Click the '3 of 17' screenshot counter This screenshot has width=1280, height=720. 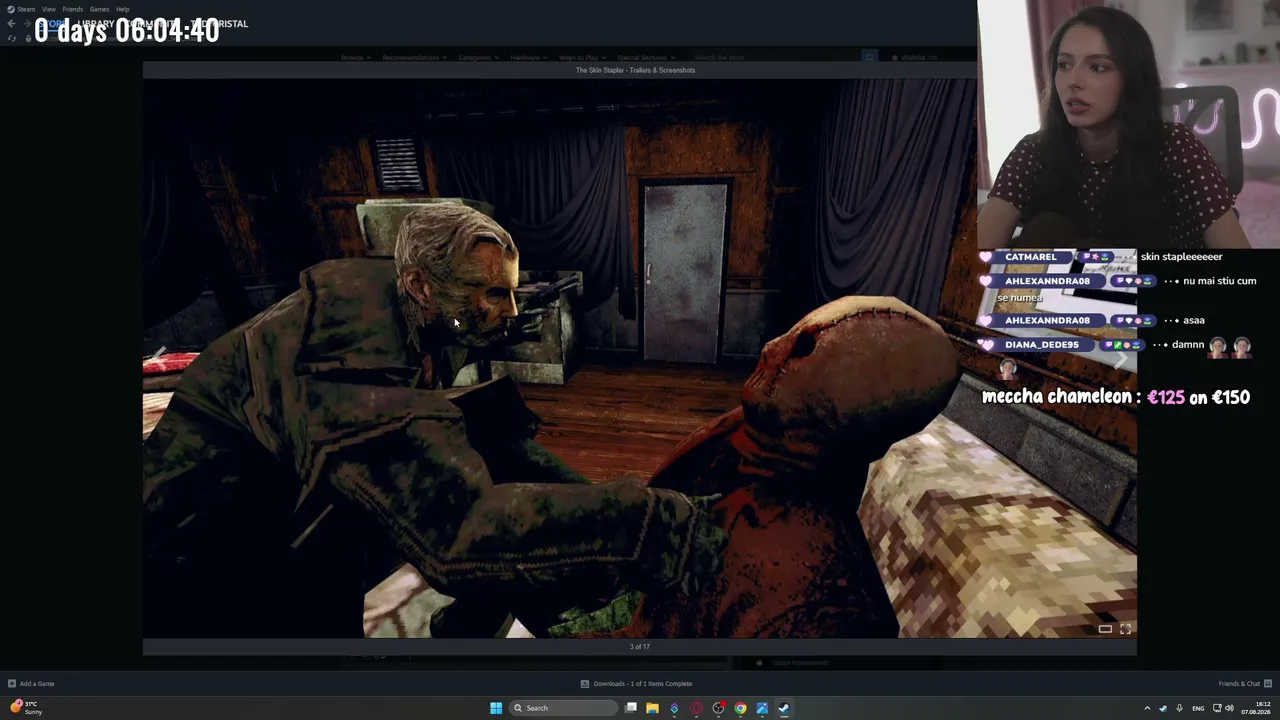640,647
